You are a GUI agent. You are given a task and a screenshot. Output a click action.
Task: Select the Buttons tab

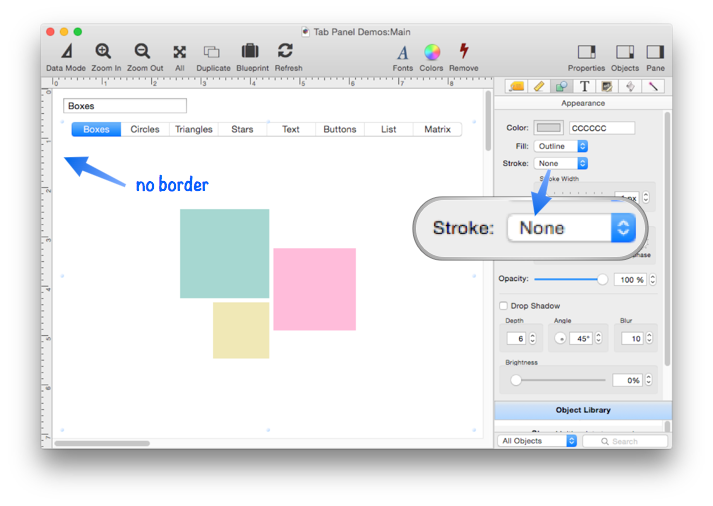340,129
